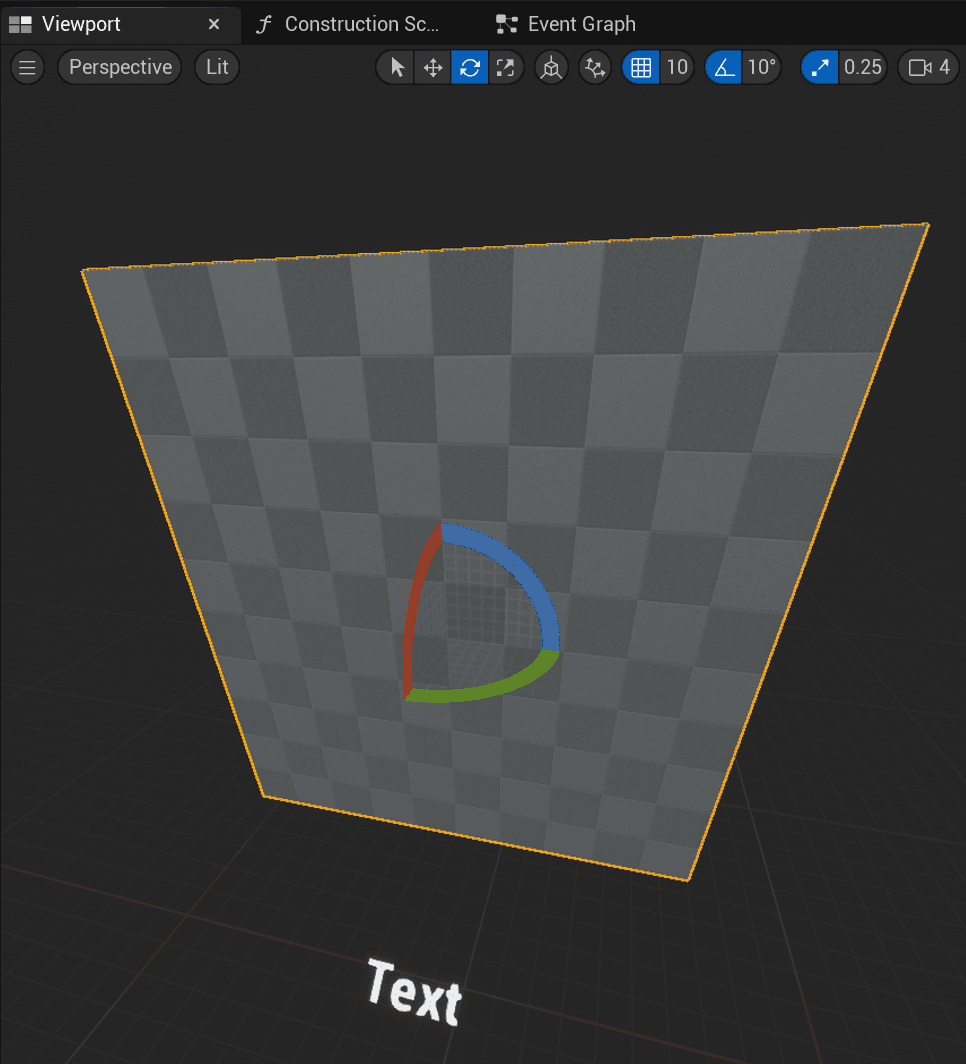Activate the Select mode arrow tool
This screenshot has width=966, height=1064.
[x=397, y=68]
